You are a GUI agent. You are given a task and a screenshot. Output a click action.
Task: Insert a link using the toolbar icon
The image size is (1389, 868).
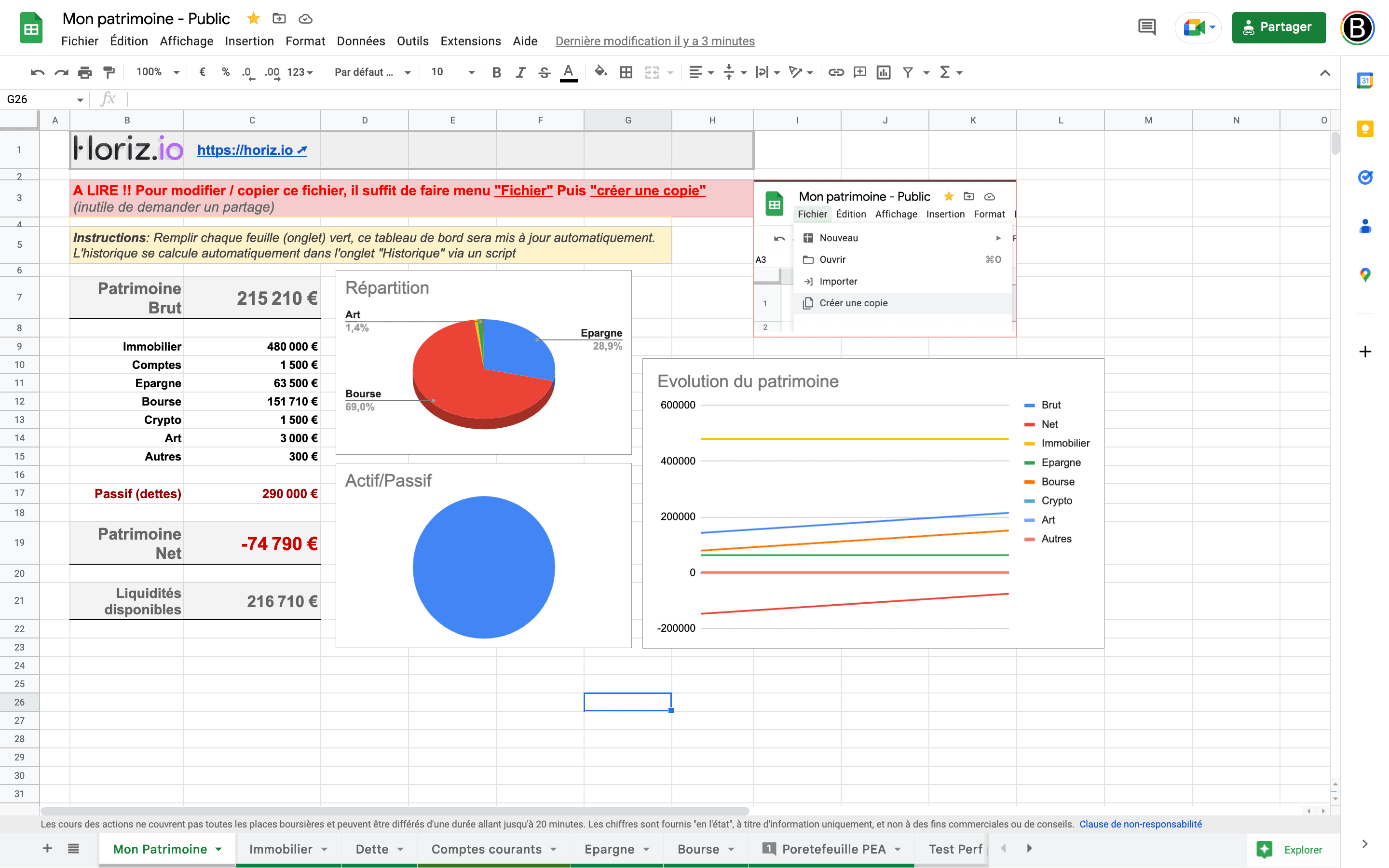click(x=836, y=72)
